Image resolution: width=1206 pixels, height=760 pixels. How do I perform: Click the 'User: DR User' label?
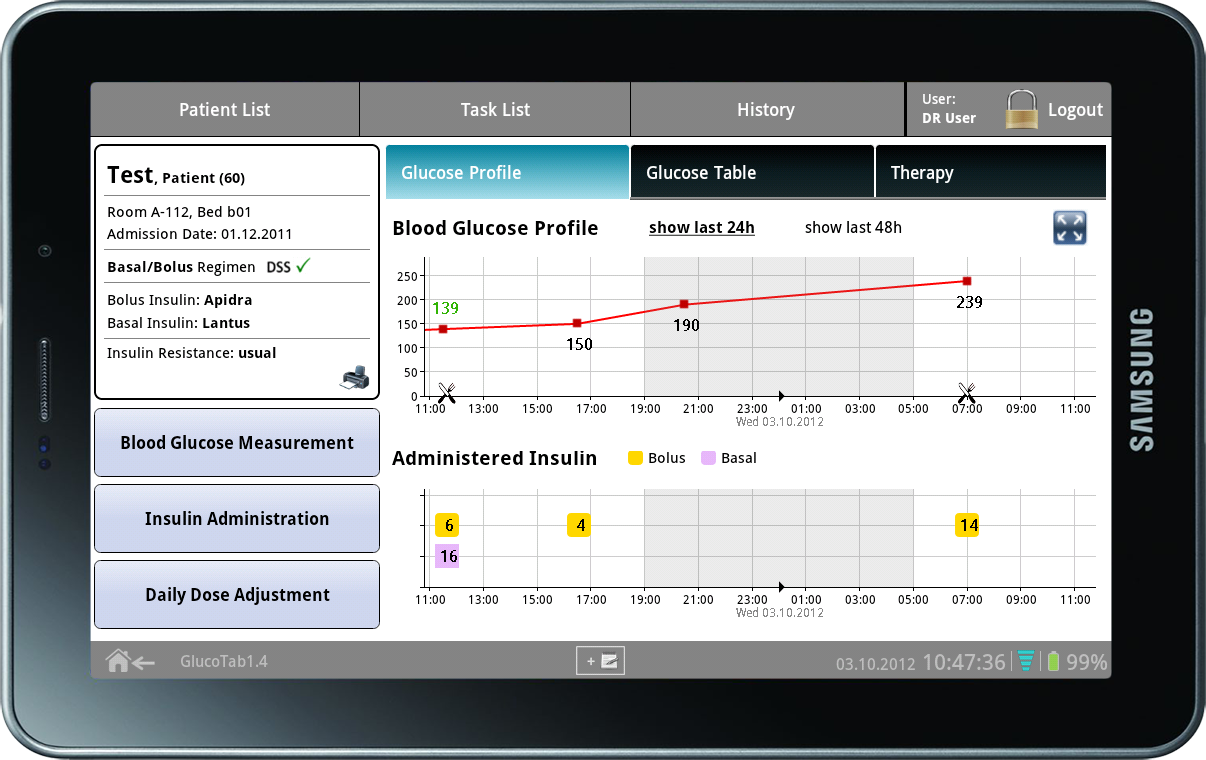[x=949, y=109]
